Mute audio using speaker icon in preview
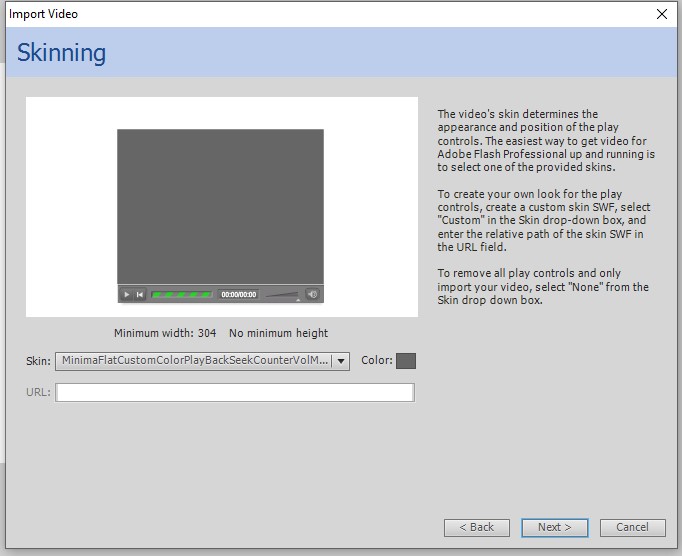The height and width of the screenshot is (556, 682). pos(312,295)
